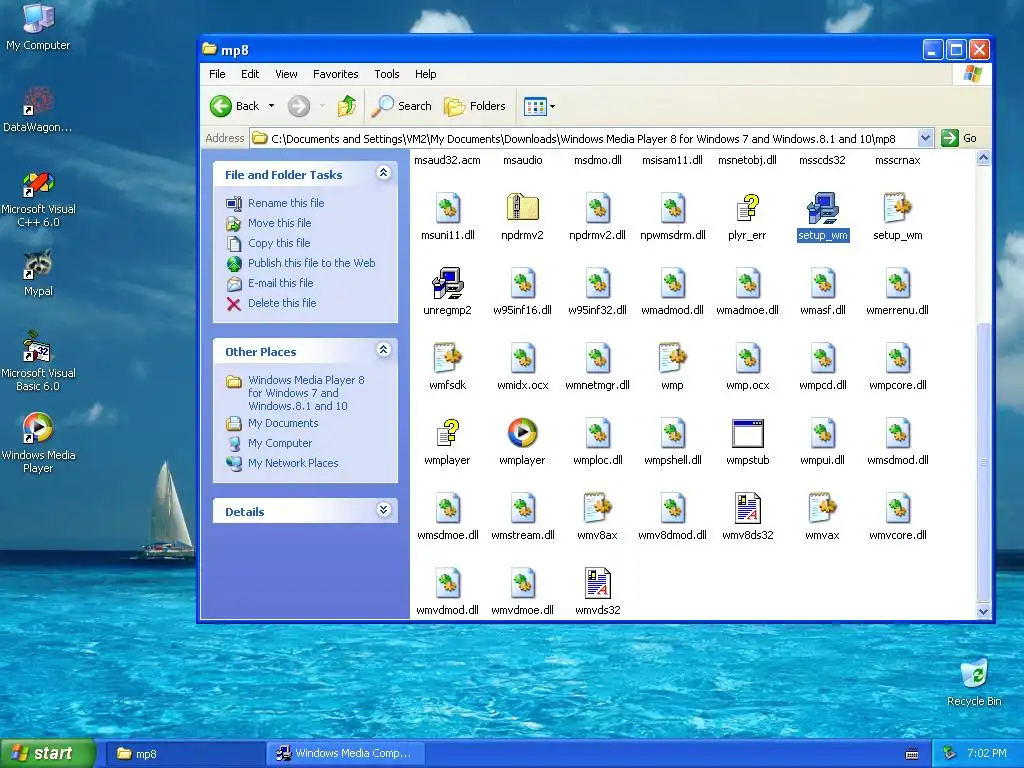Select the wmasf.dll file
Viewport: 1024px width, 768px height.
[x=823, y=292]
